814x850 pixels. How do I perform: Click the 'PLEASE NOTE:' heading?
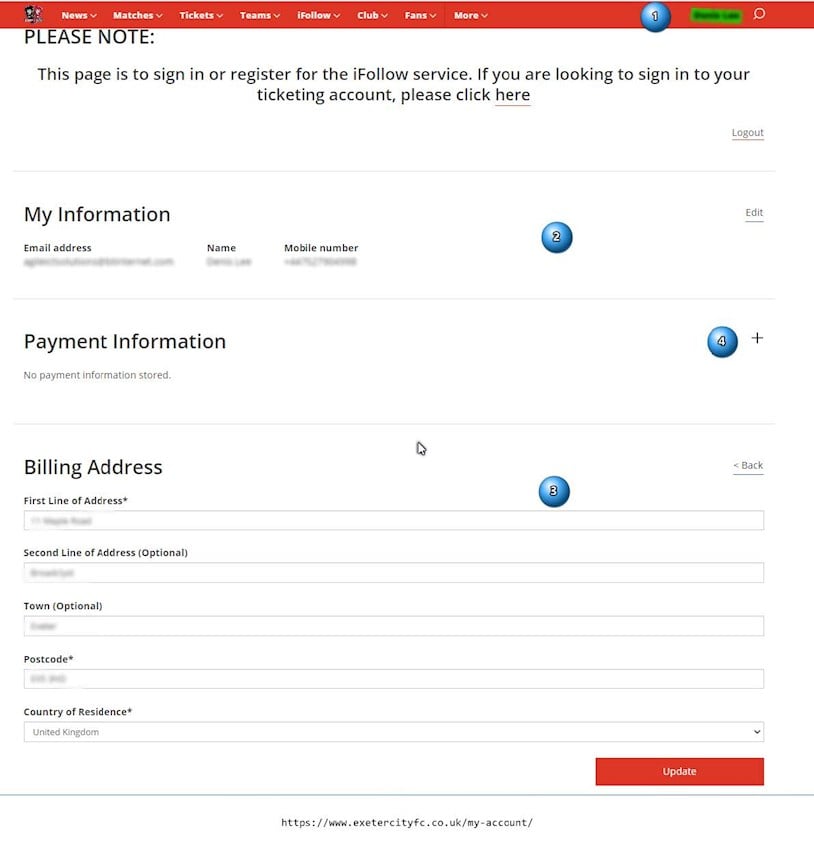pos(89,37)
